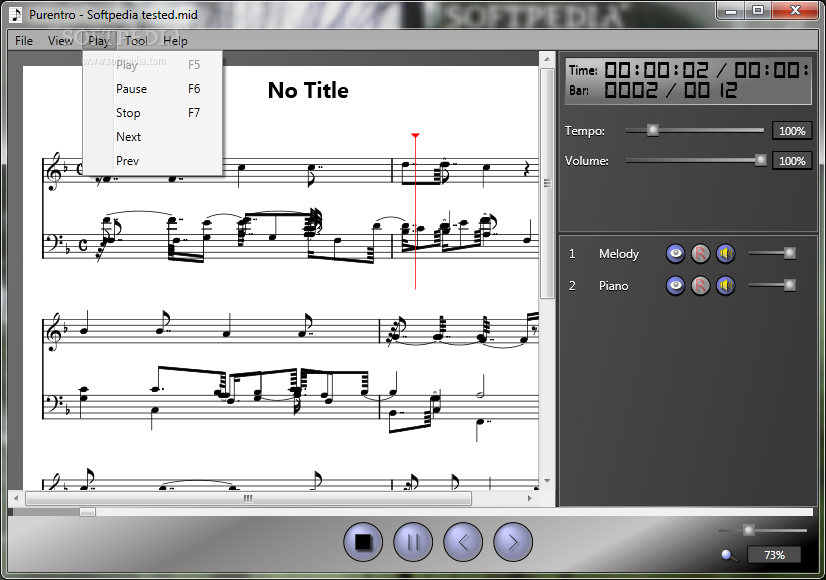Click the song progress bar handle

[87, 512]
